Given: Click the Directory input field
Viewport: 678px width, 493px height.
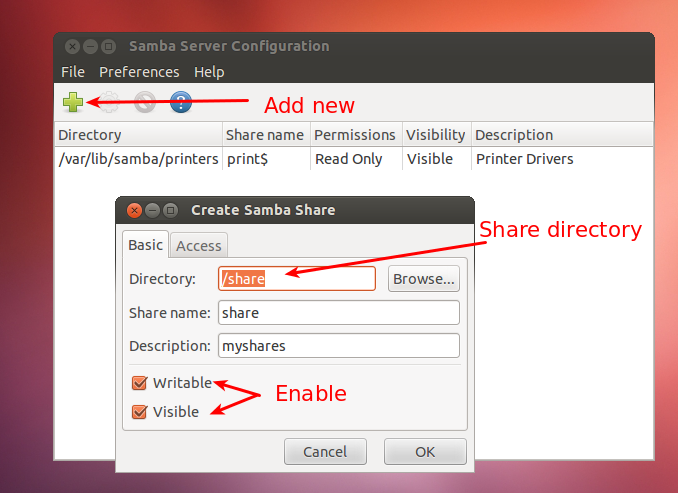Looking at the screenshot, I should click(x=297, y=279).
